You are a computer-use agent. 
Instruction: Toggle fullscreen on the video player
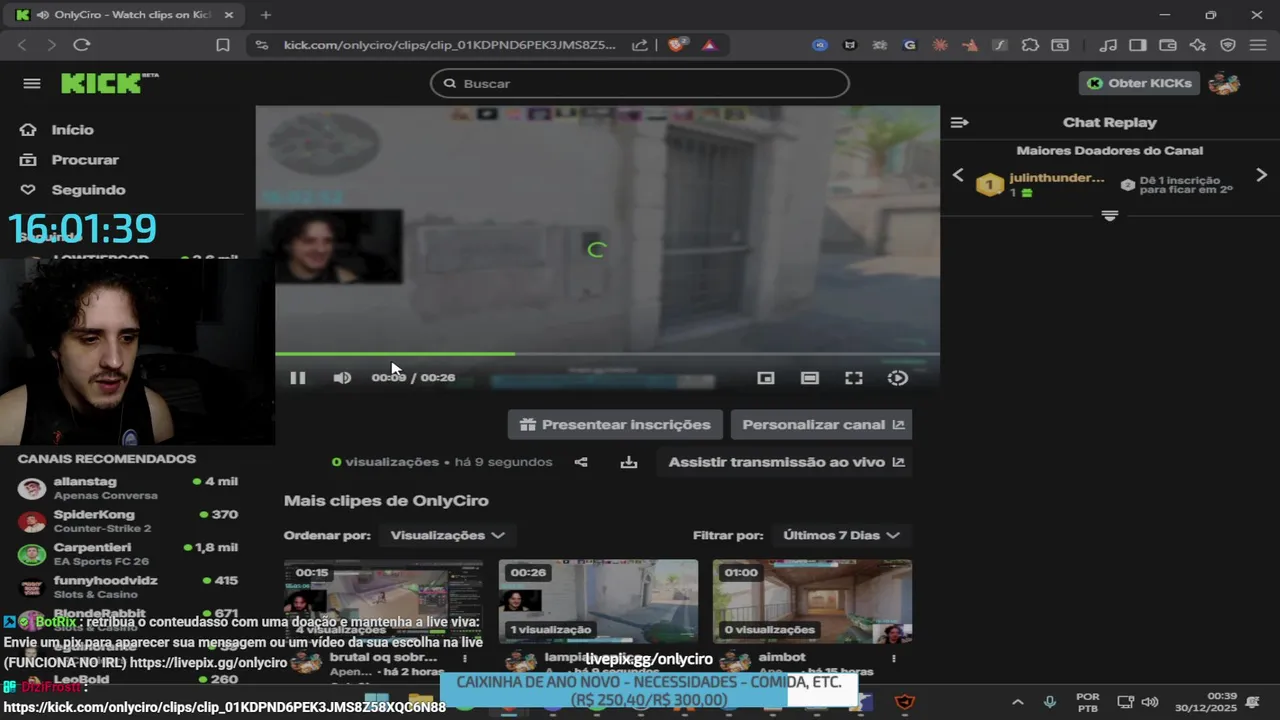pos(854,378)
